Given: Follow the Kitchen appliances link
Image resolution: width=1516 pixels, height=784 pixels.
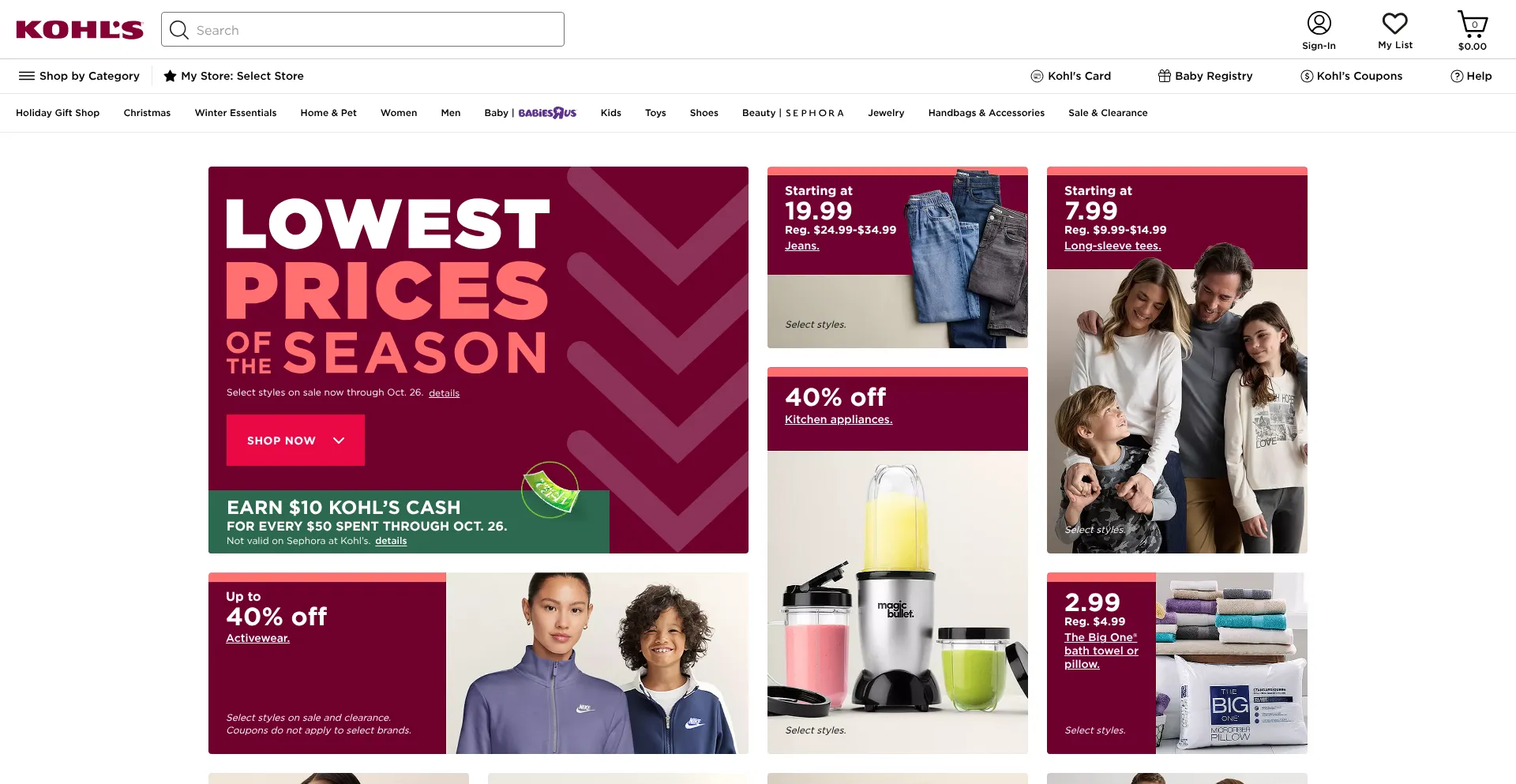Looking at the screenshot, I should click(x=839, y=419).
